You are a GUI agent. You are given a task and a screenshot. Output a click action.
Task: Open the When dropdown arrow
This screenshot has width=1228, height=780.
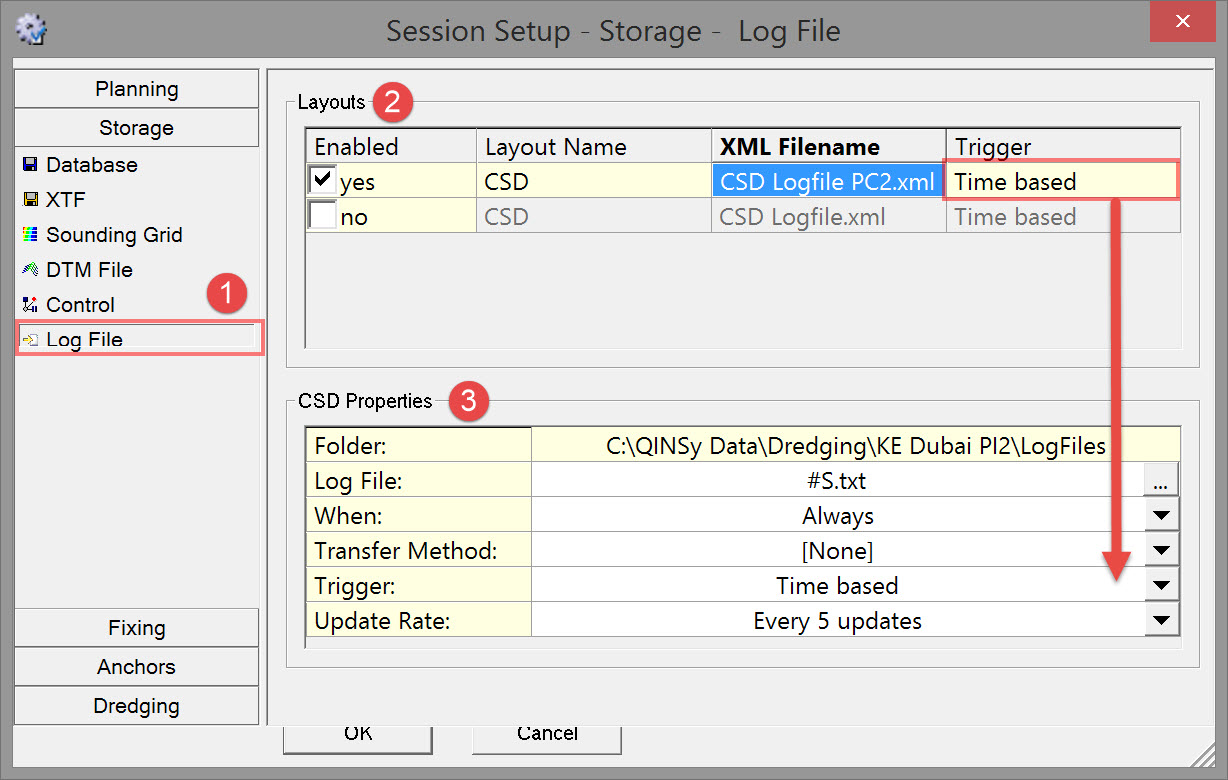coord(1161,516)
